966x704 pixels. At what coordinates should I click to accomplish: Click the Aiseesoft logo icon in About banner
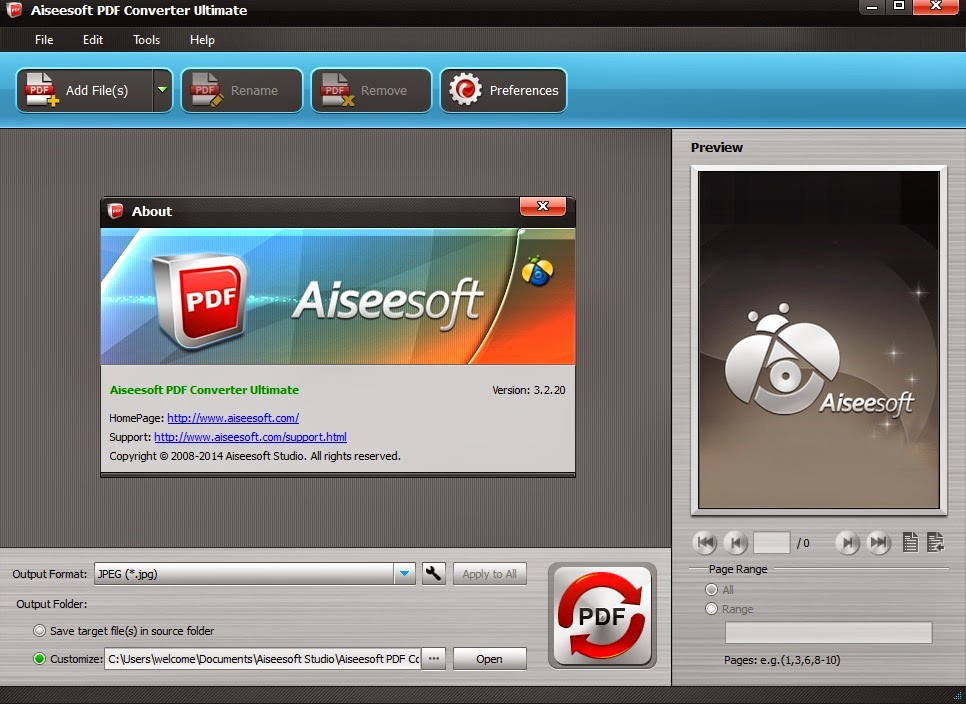tap(537, 271)
